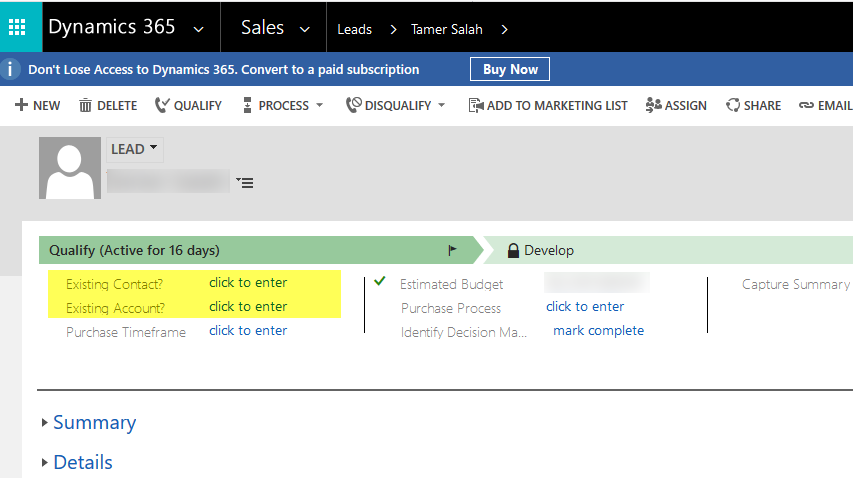Screen dimensions: 853x478
Task: Click 'Purchase Process' label
Action: (451, 308)
